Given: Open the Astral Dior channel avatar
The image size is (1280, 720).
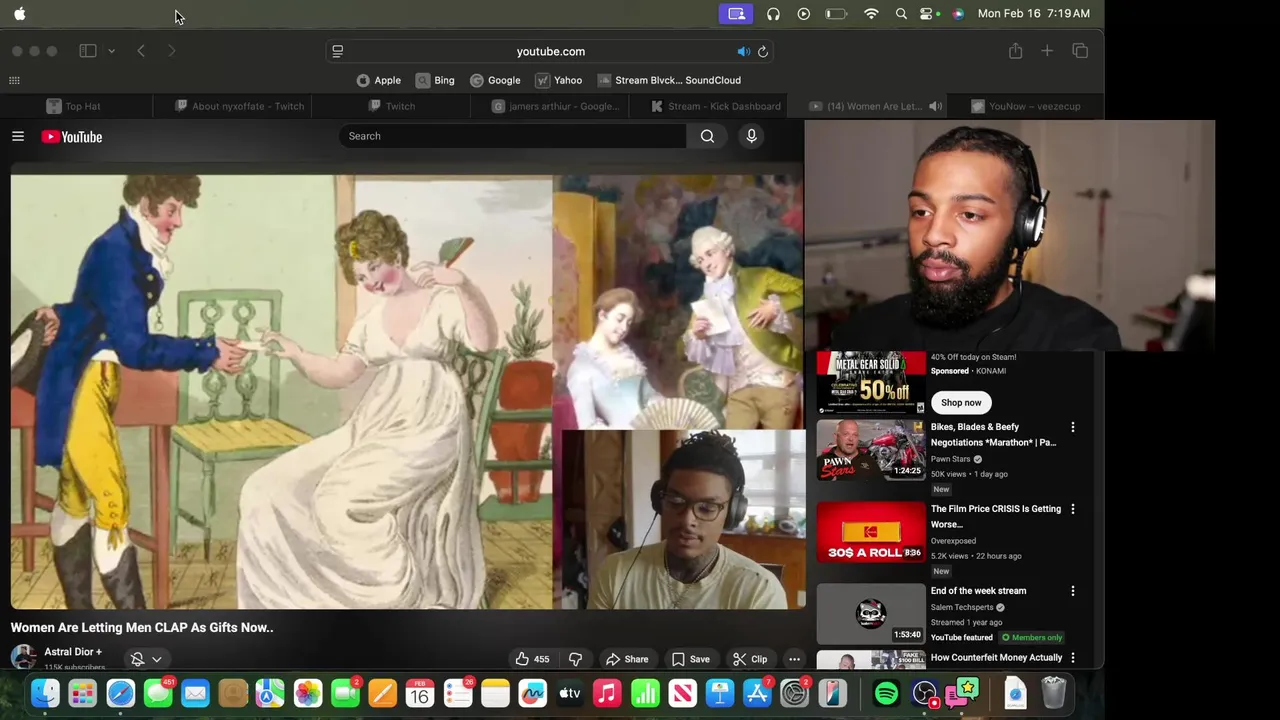Looking at the screenshot, I should (x=23, y=657).
